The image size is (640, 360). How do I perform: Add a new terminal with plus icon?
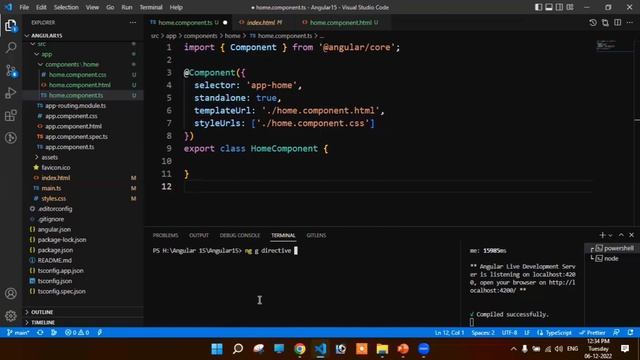(x=602, y=235)
